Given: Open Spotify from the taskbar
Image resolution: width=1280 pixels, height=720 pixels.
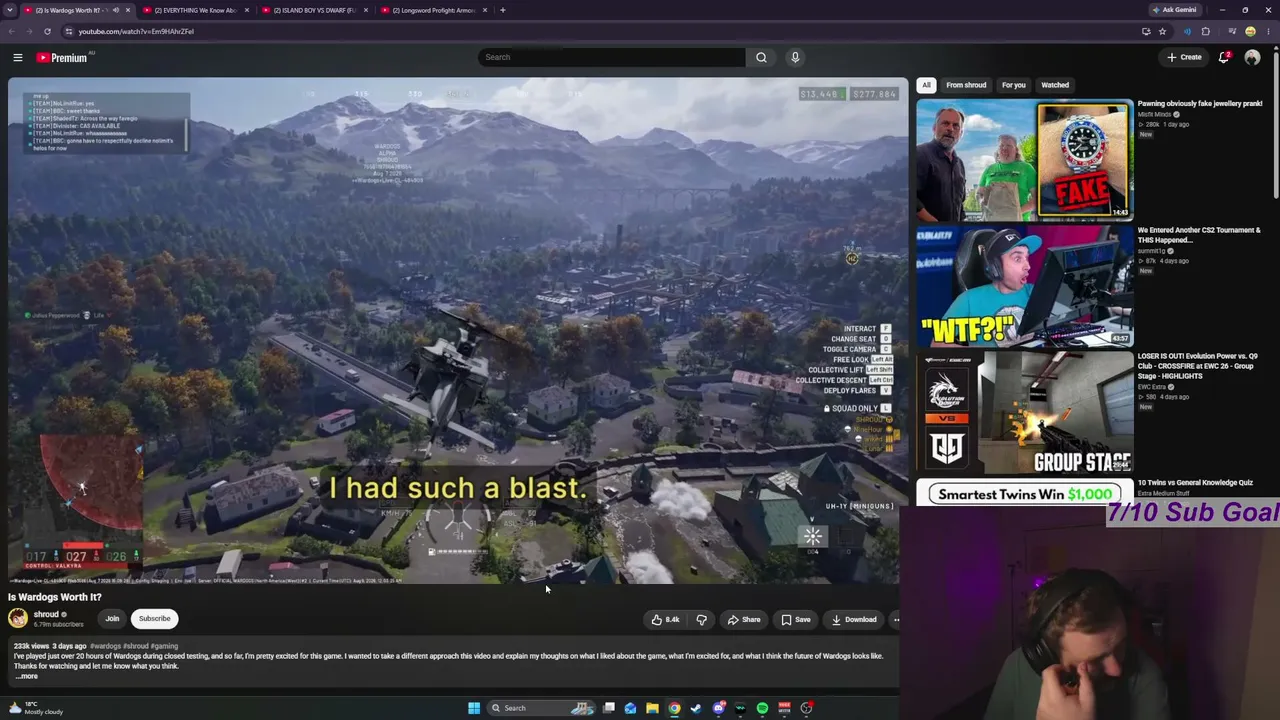Looking at the screenshot, I should click(x=762, y=708).
